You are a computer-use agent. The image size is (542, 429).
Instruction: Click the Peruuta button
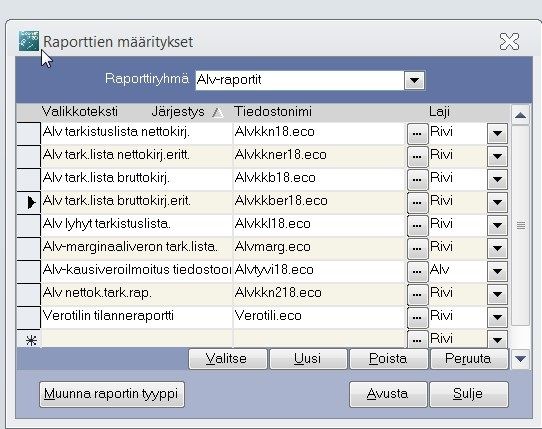[x=469, y=359]
